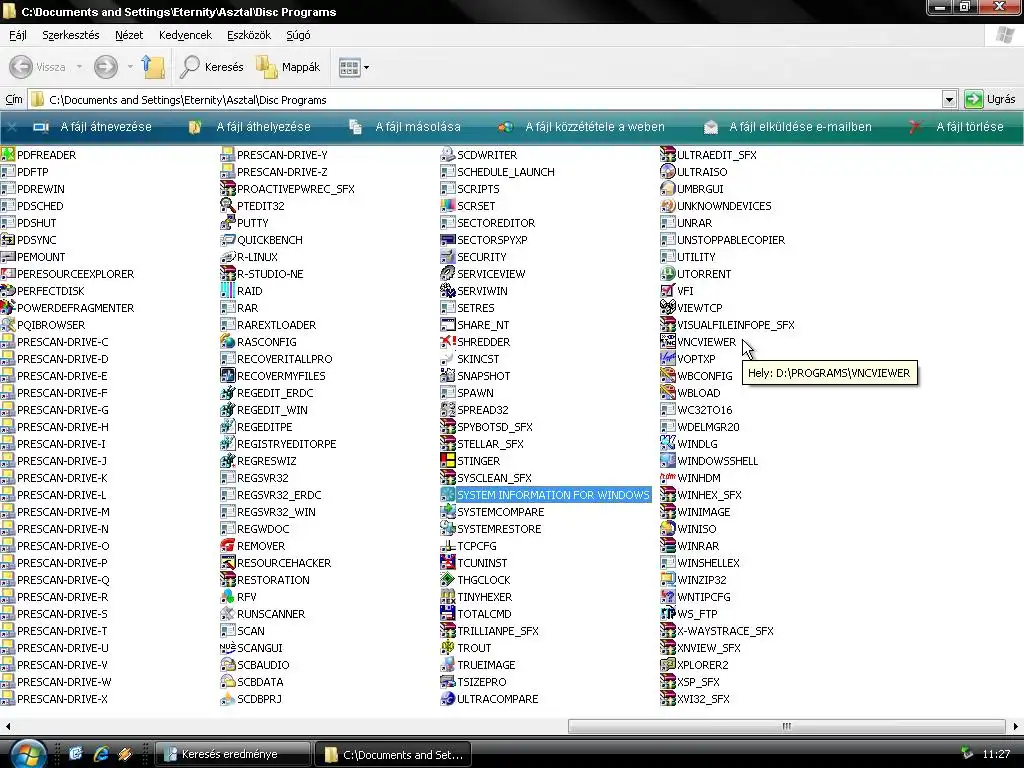Click the C:\Documents and Set... taskbar button
1024x768 pixels.
(x=393, y=754)
